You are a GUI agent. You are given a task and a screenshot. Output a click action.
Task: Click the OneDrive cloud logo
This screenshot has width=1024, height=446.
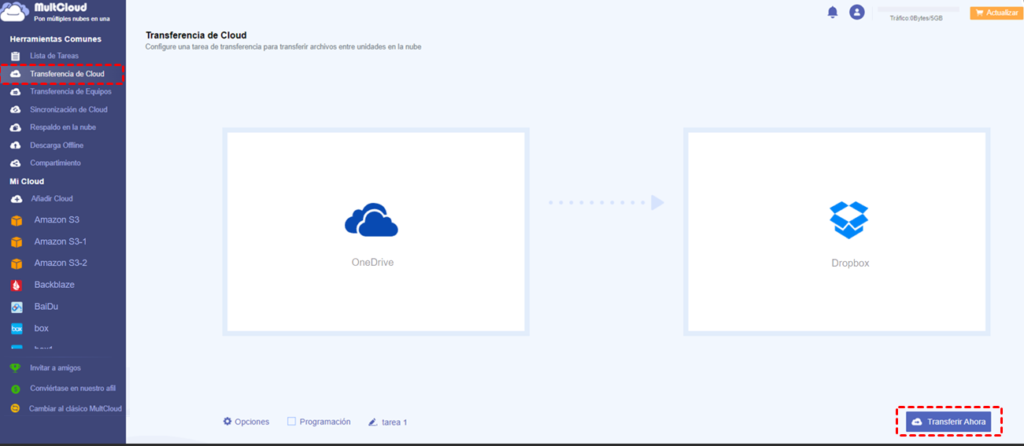pyautogui.click(x=371, y=219)
